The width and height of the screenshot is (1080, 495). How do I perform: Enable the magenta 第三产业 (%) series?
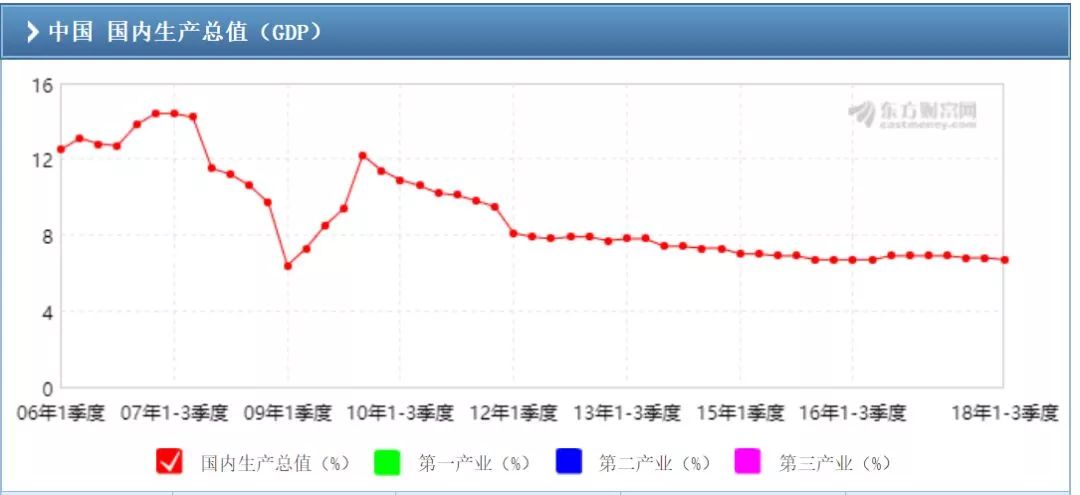(748, 461)
